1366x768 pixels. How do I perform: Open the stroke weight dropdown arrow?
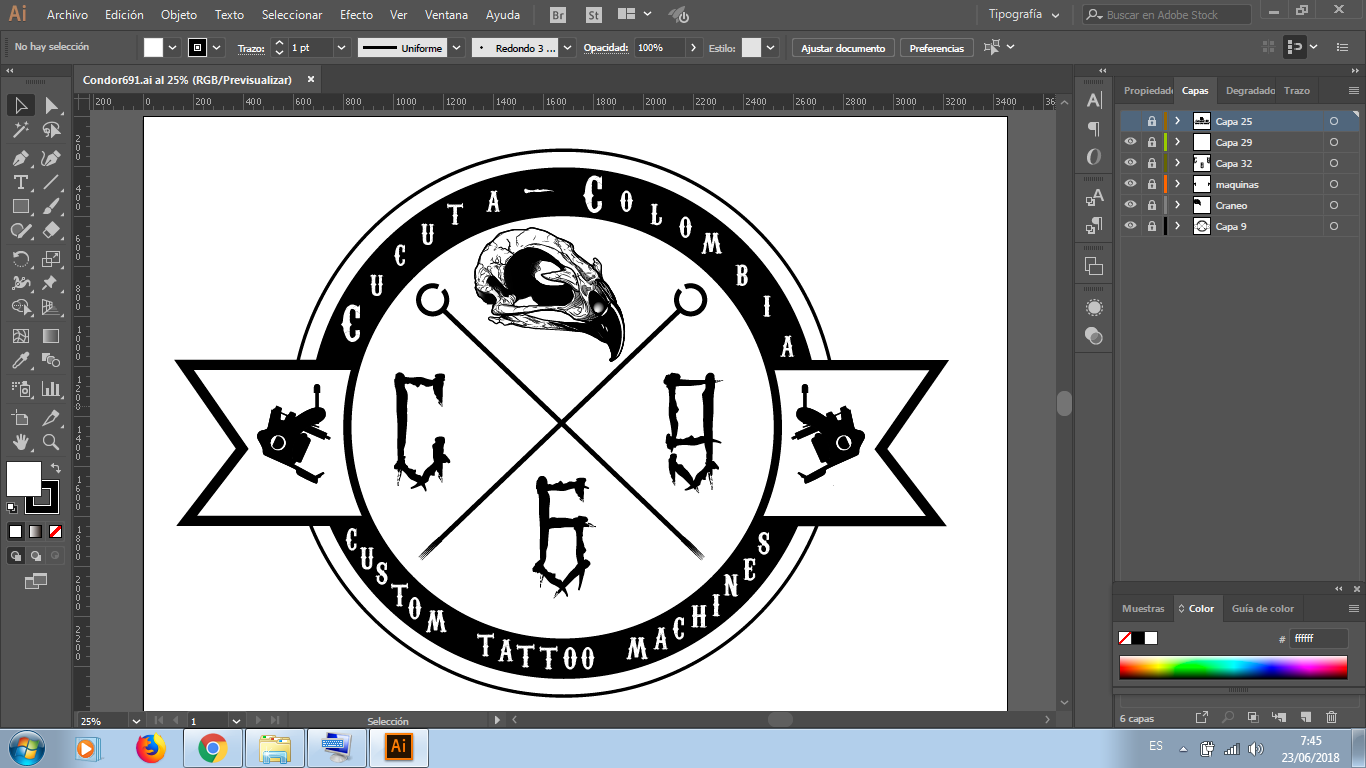pyautogui.click(x=341, y=48)
